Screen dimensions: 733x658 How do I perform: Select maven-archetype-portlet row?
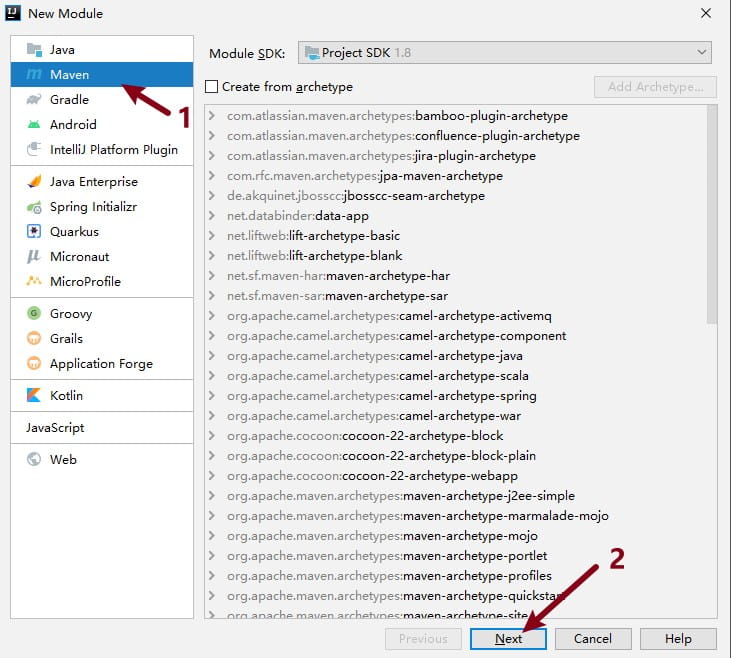pyautogui.click(x=456, y=556)
